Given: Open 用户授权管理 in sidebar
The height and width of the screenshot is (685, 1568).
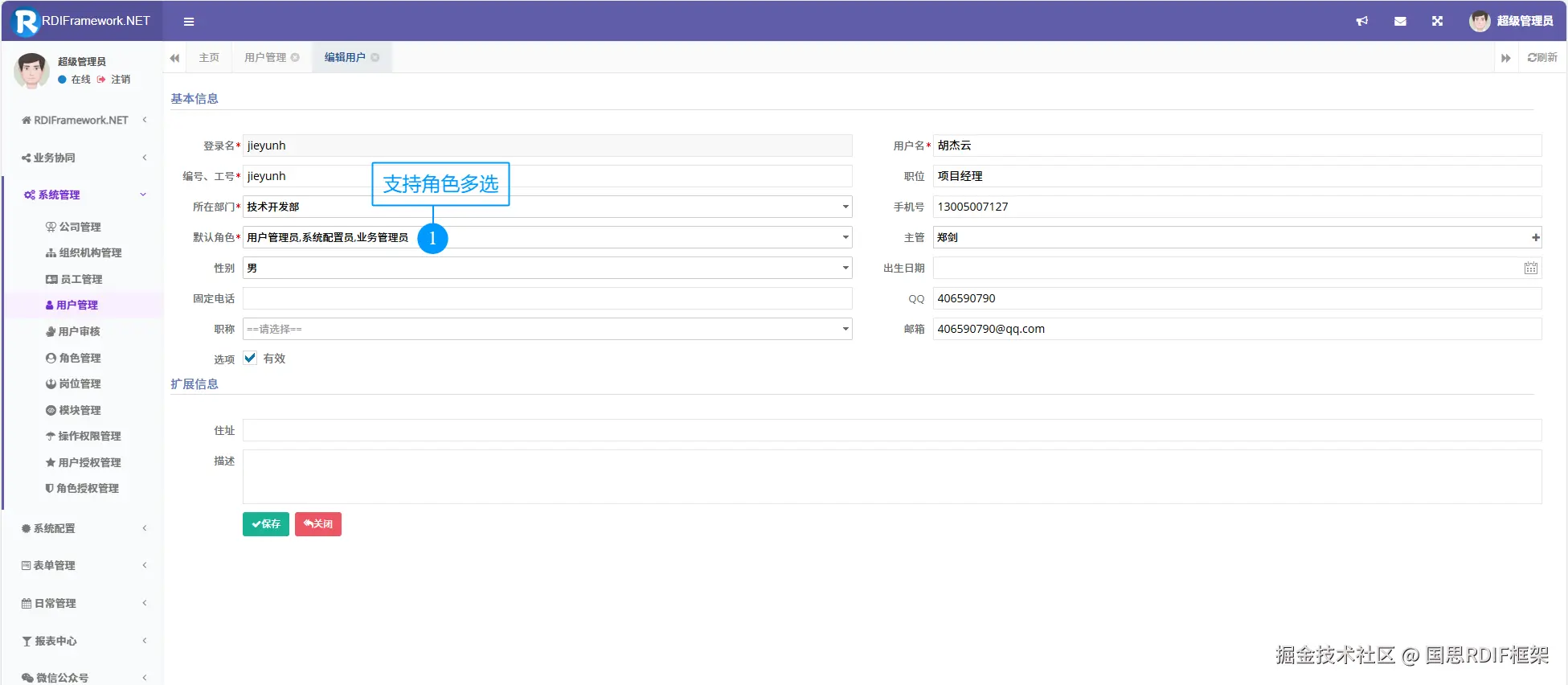Looking at the screenshot, I should coord(84,462).
